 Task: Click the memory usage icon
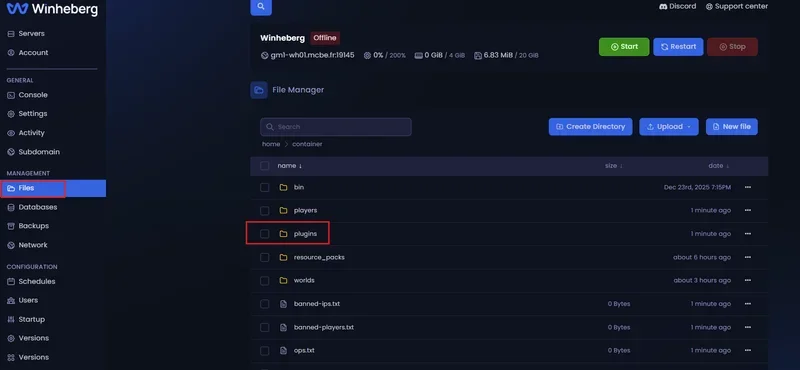418,55
